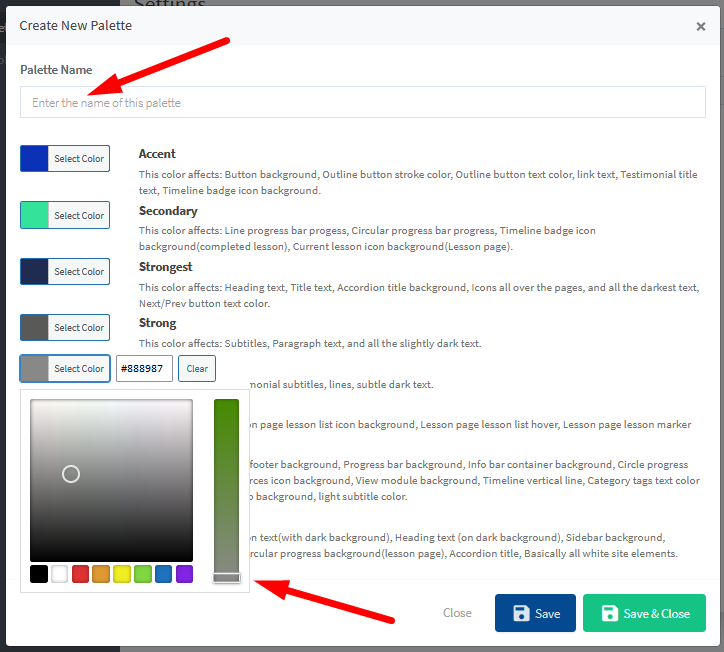This screenshot has height=652, width=724.
Task: Close the Create New Palette dialog with X
Action: click(x=700, y=26)
